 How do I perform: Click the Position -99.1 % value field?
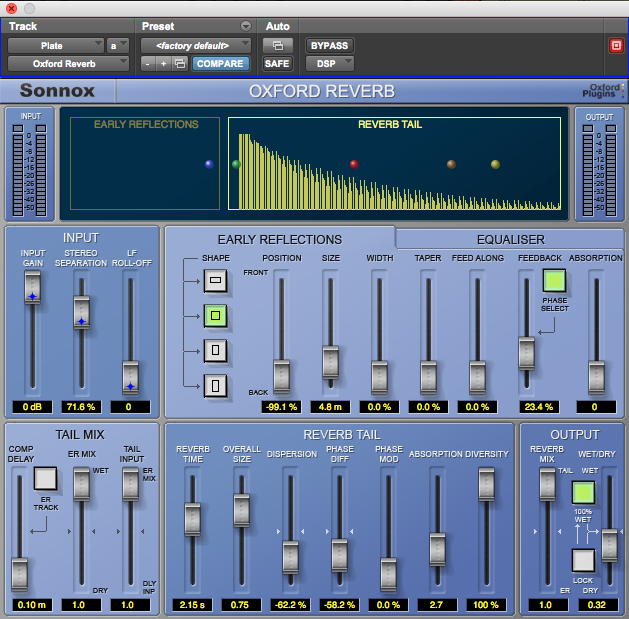click(x=282, y=407)
